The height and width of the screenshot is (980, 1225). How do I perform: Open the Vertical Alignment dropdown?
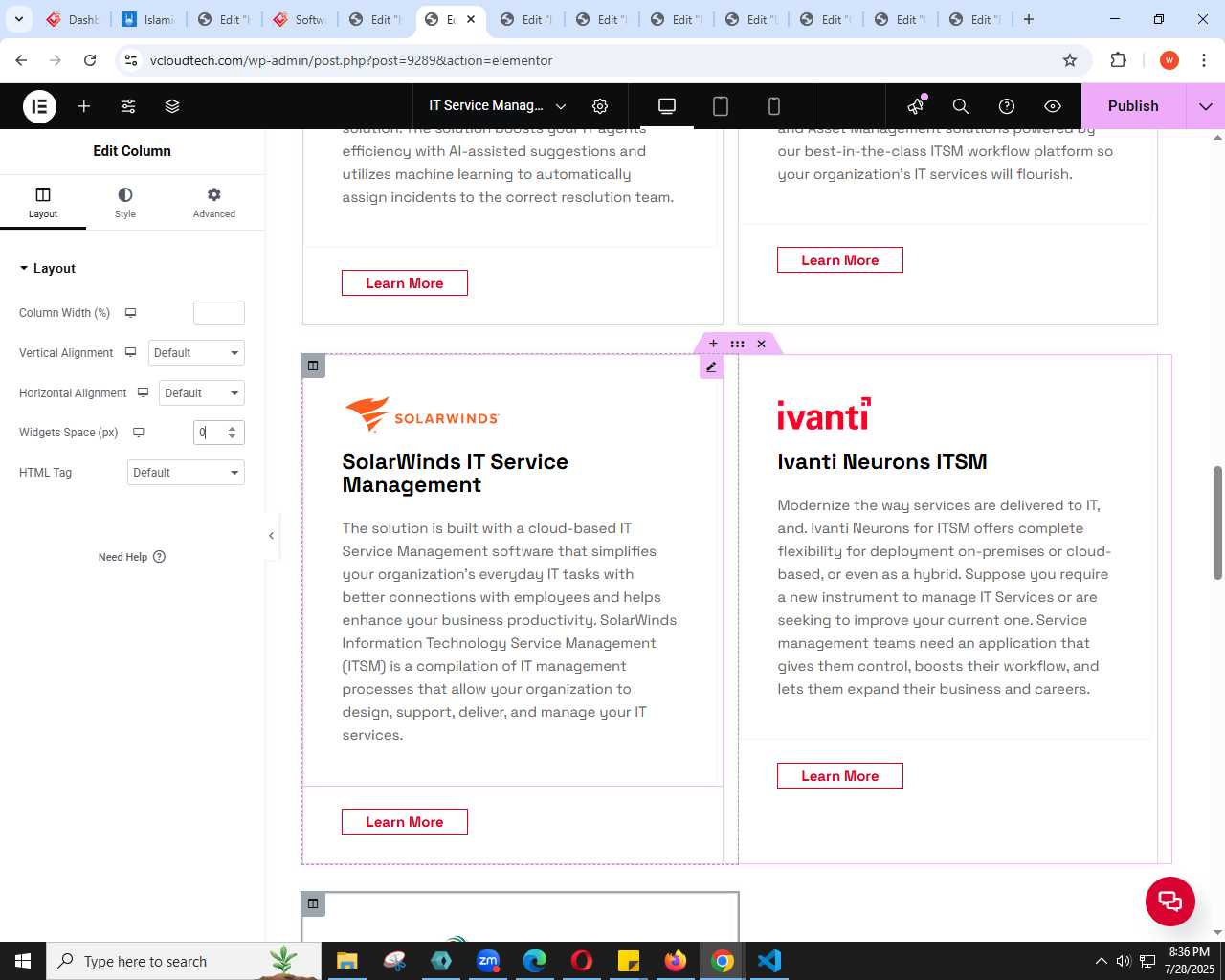click(196, 353)
